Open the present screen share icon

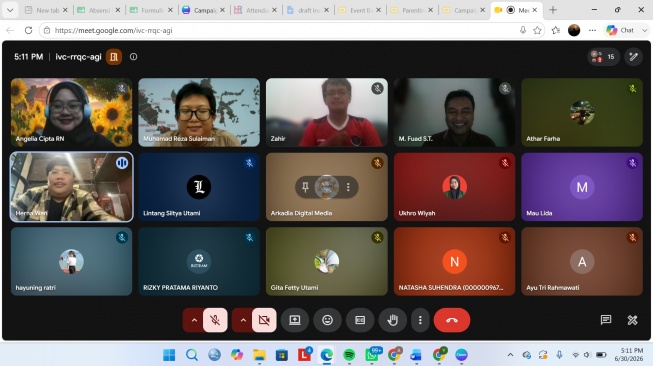point(295,320)
